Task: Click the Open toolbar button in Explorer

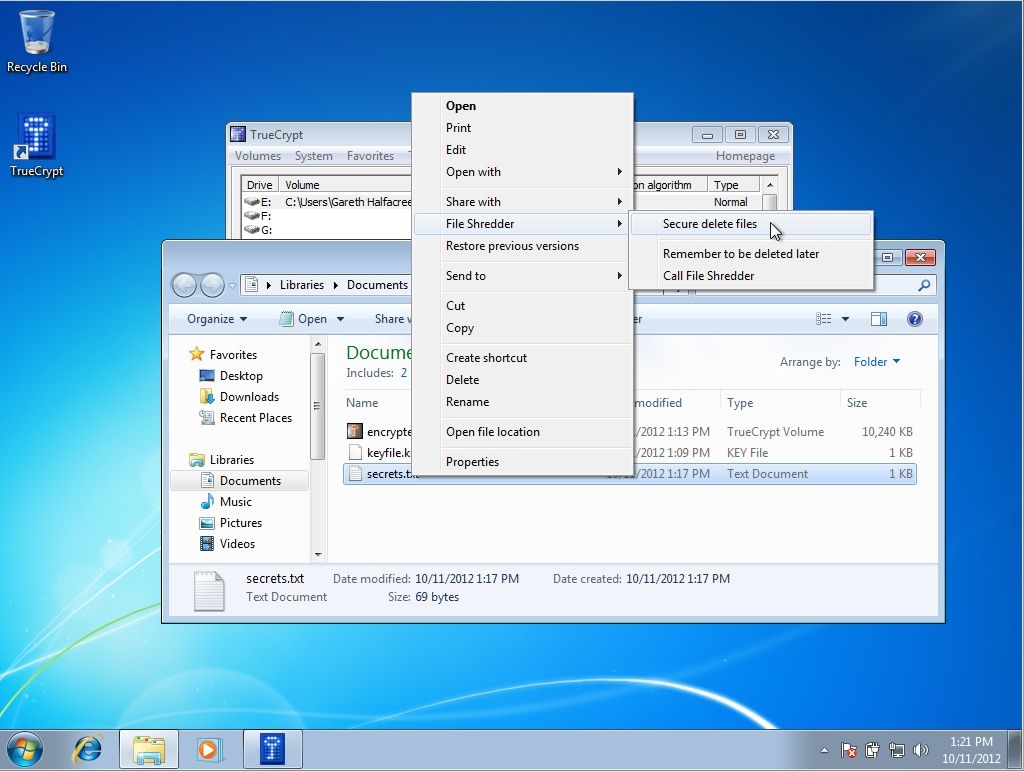Action: pyautogui.click(x=305, y=319)
